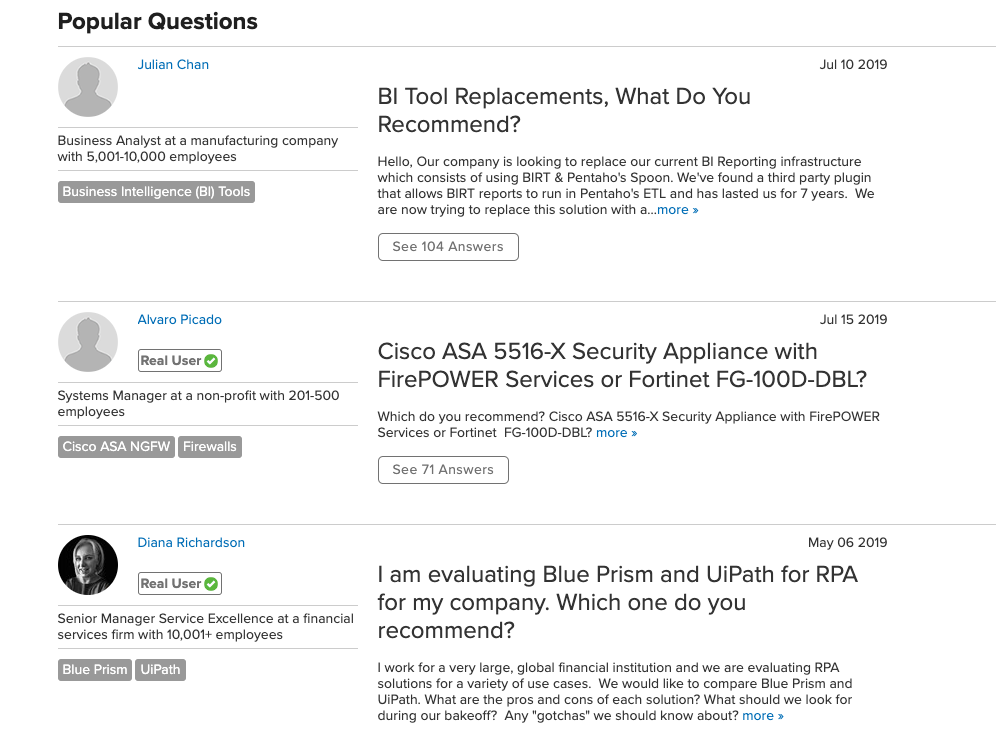Select the UiPath tag
Viewport: 996px width, 735px height.
tap(160, 670)
